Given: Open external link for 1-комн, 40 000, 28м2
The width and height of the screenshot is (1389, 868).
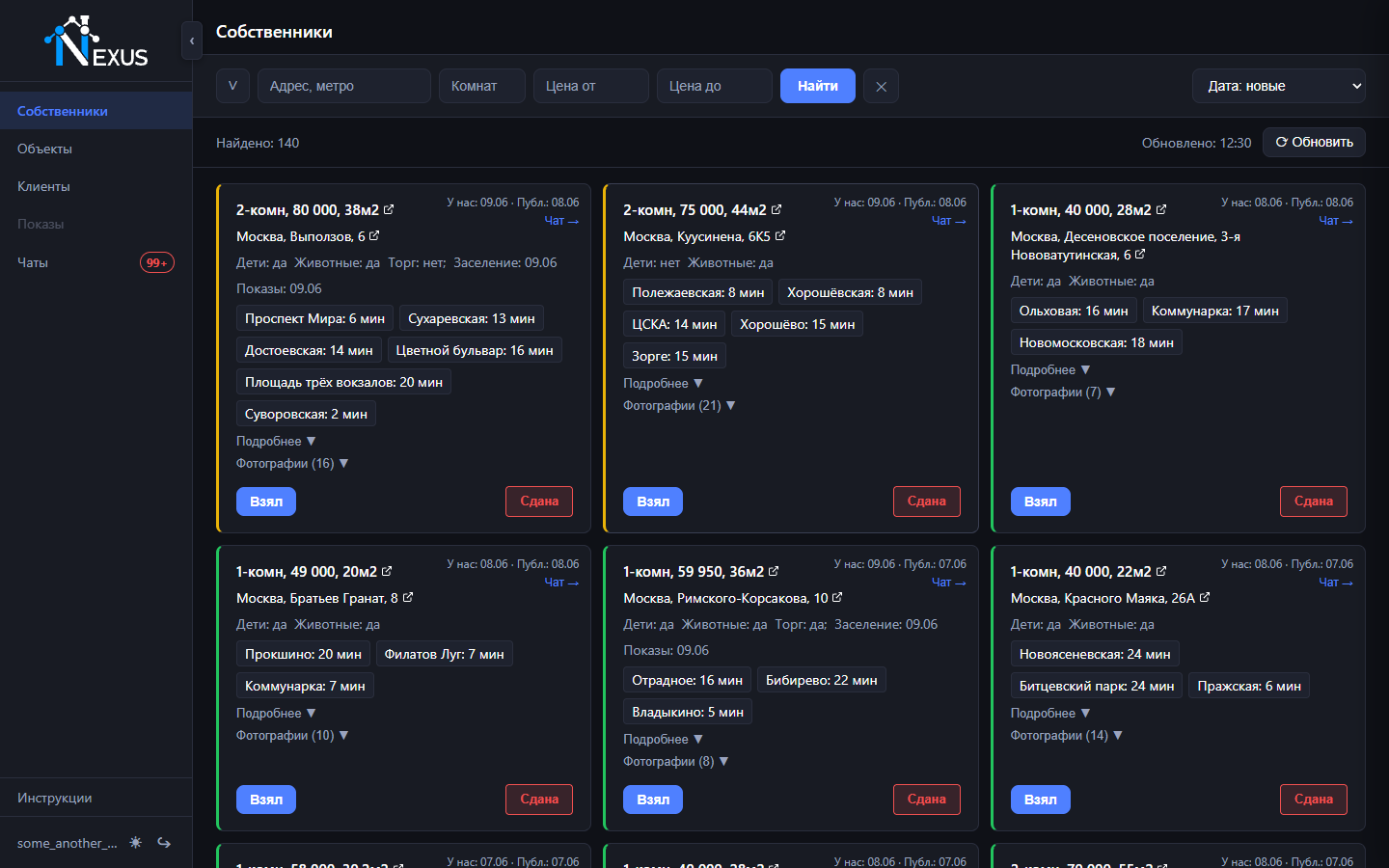Looking at the screenshot, I should tap(1161, 209).
